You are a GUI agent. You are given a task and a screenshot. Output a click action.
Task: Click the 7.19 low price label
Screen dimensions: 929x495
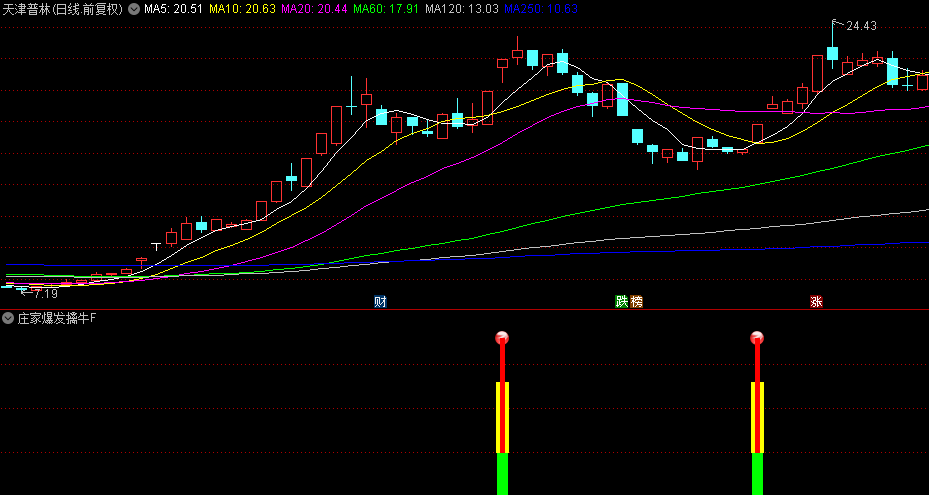(x=45, y=293)
